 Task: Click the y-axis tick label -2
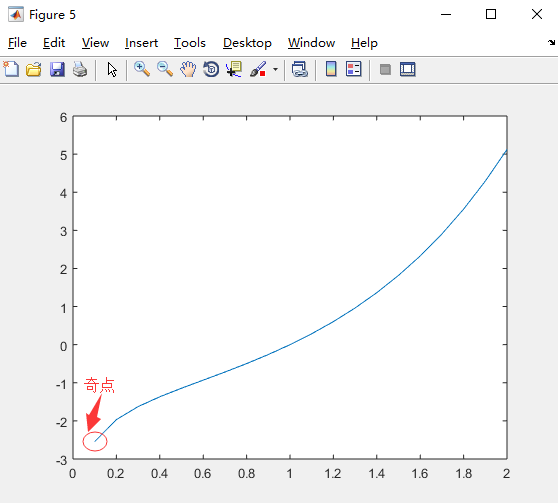[62, 422]
